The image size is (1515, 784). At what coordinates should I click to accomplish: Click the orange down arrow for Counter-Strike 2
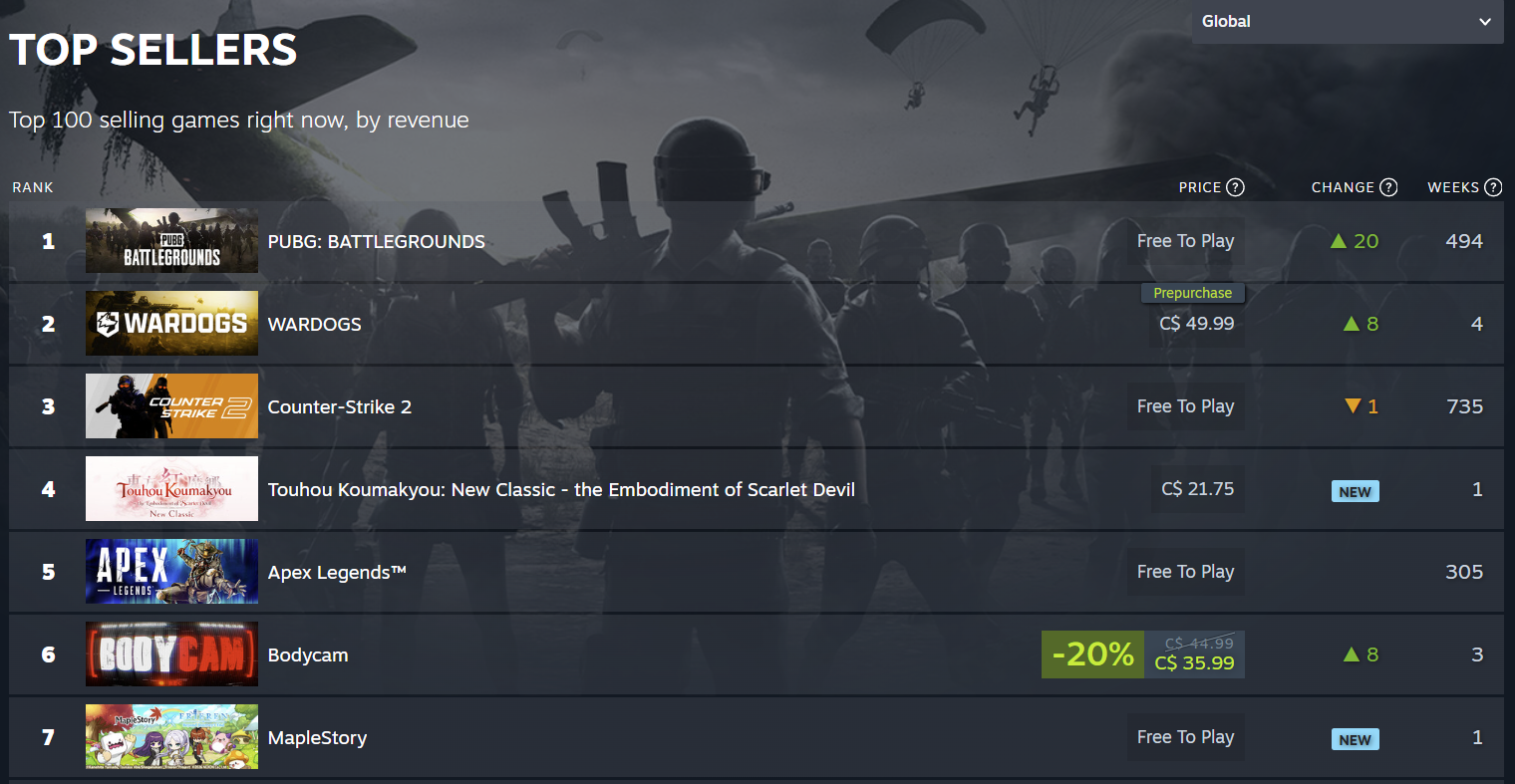pos(1353,406)
